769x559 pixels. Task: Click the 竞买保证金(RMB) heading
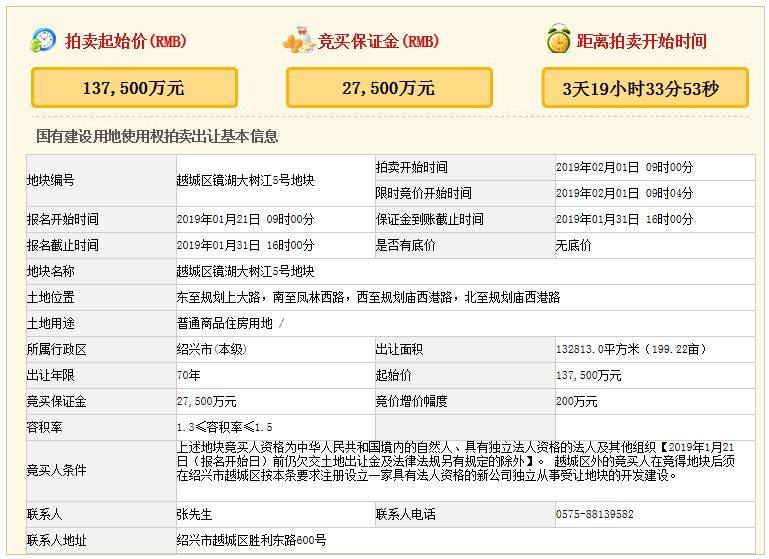pyautogui.click(x=378, y=41)
